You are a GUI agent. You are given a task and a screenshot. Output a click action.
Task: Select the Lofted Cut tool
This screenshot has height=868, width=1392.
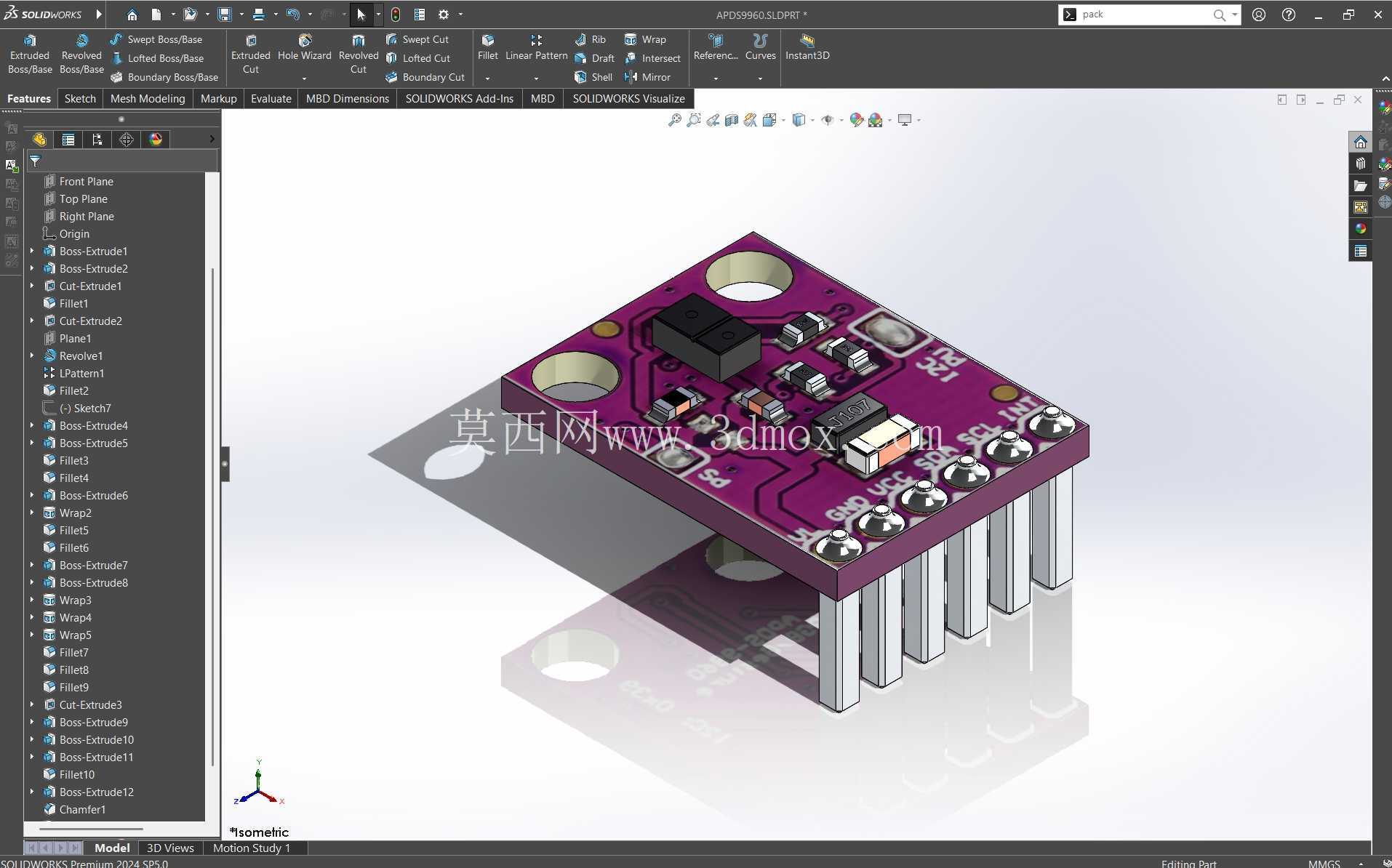pos(418,58)
